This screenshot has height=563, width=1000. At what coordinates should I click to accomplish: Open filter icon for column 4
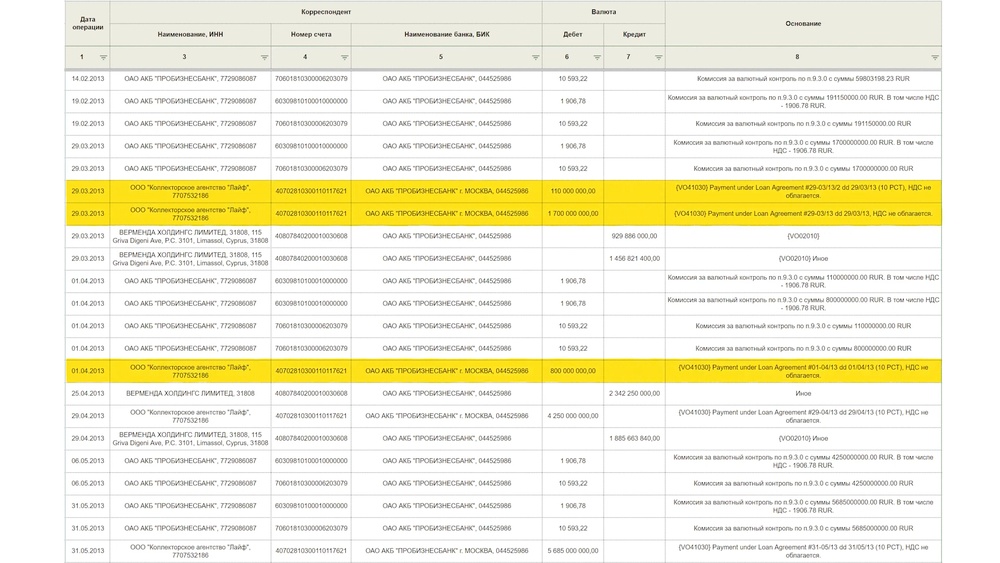click(x=344, y=58)
